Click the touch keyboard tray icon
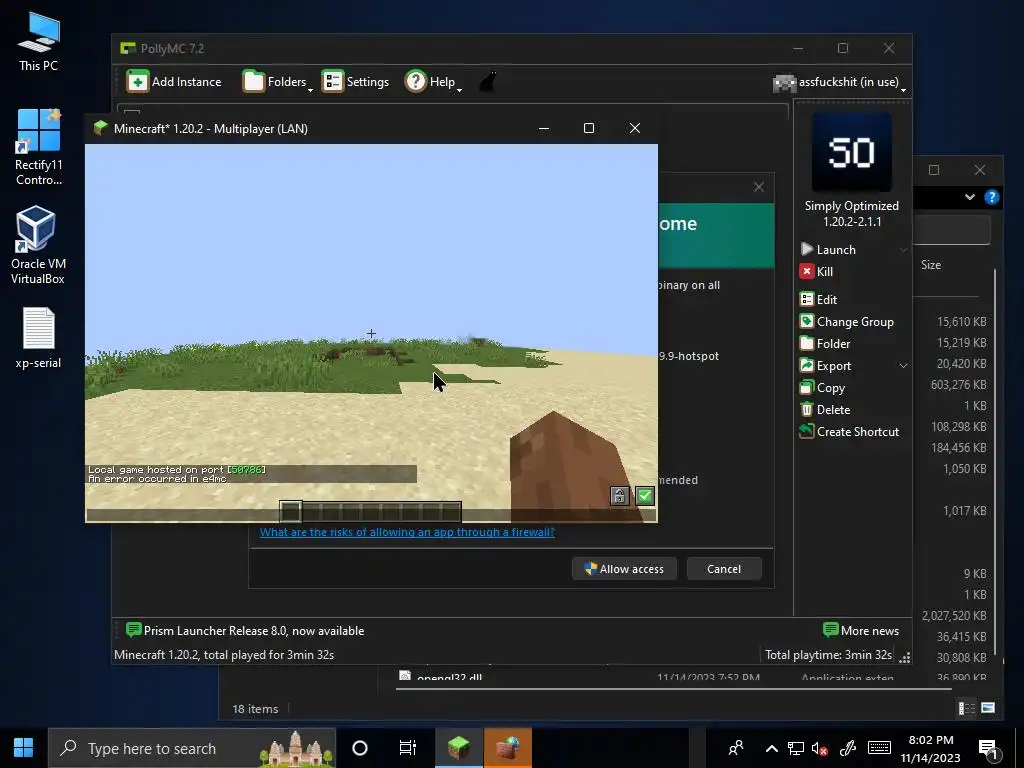Screen dimensions: 1024x768 click(x=879, y=748)
